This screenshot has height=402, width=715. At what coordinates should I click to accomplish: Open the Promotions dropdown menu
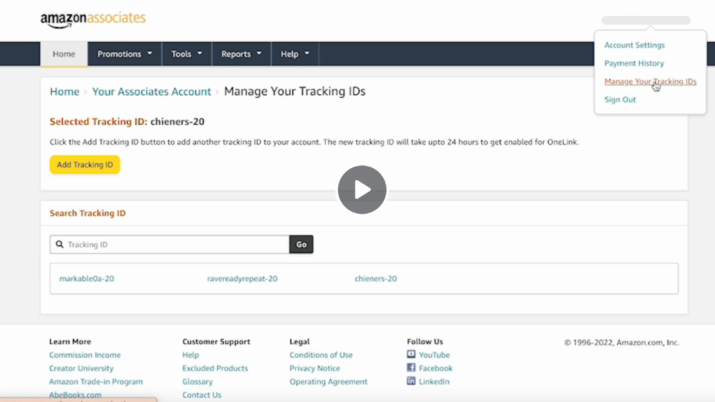pyautogui.click(x=124, y=54)
